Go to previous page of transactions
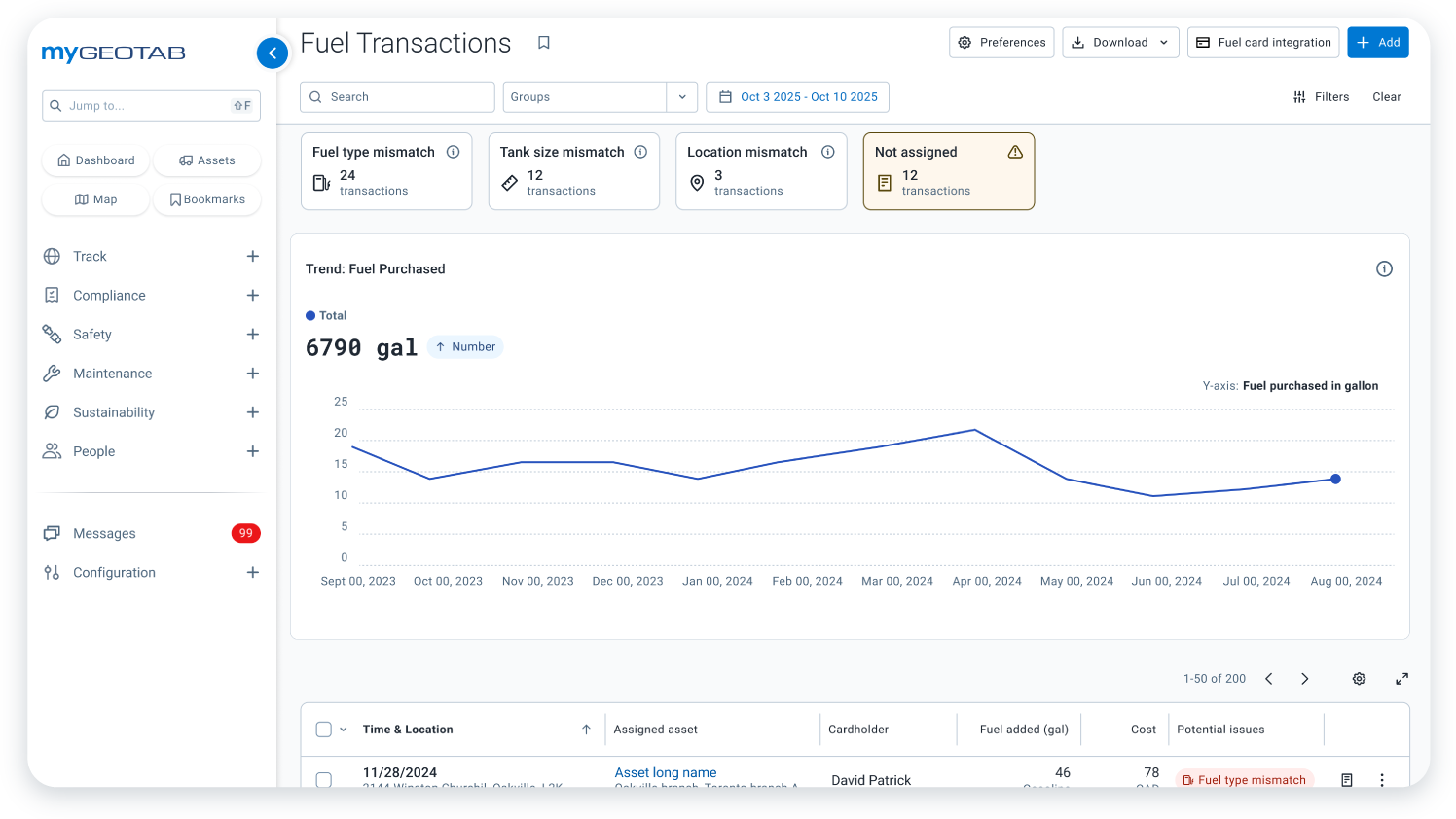1456x819 pixels. point(1269,679)
